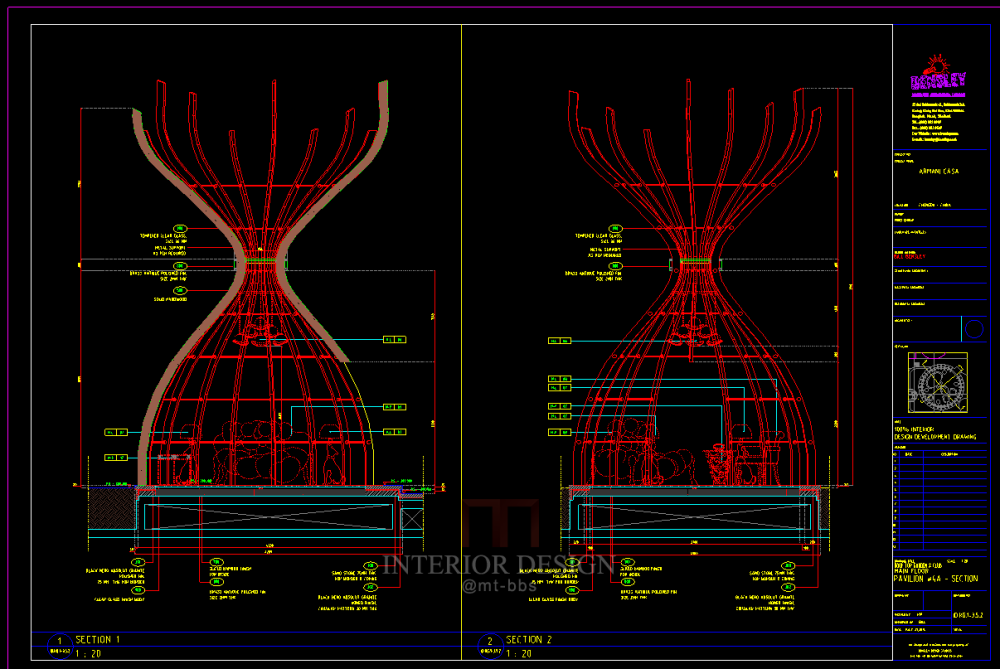This screenshot has height=669, width=1000.
Task: Click the PAVILION #4A - SECTION title
Action: (x=936, y=578)
